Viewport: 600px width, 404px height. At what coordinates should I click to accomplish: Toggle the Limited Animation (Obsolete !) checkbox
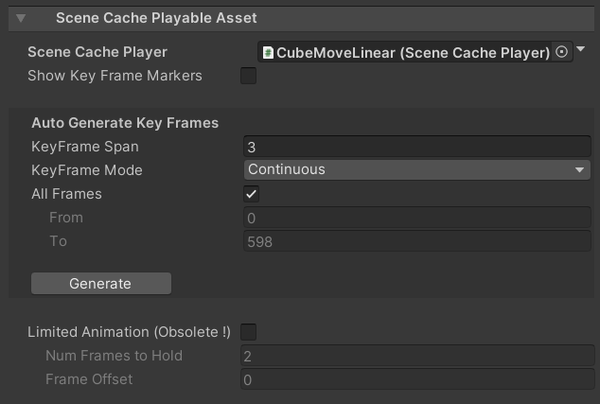pos(248,331)
